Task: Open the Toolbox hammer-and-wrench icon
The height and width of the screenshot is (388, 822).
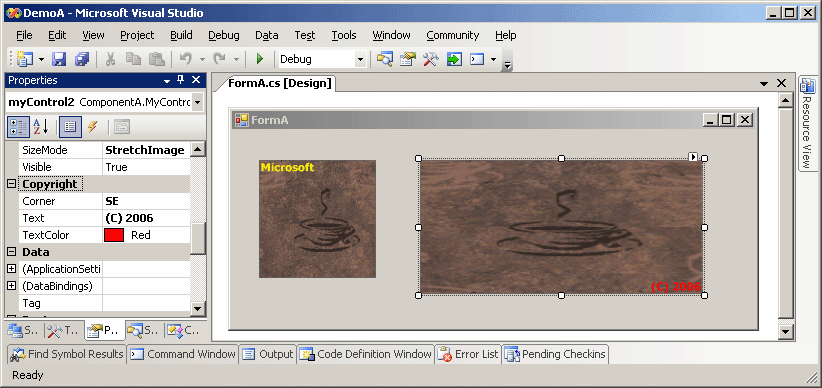Action: tap(430, 59)
